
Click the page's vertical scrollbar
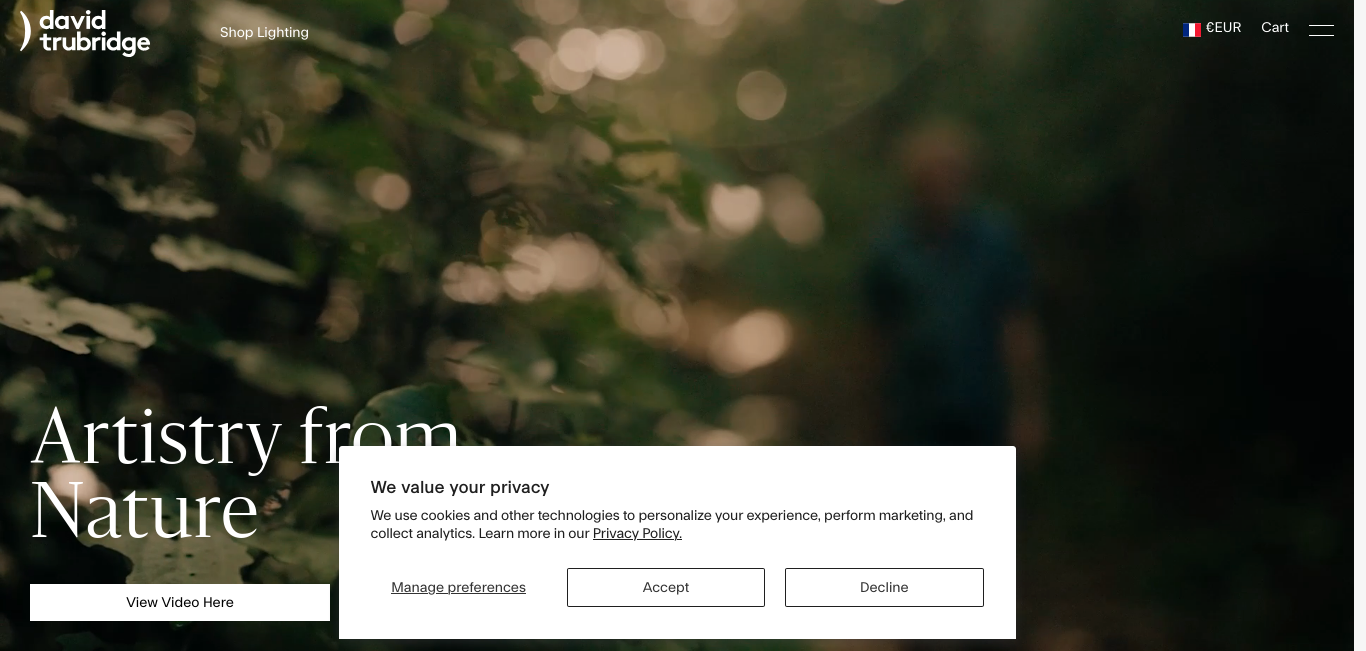1360,325
